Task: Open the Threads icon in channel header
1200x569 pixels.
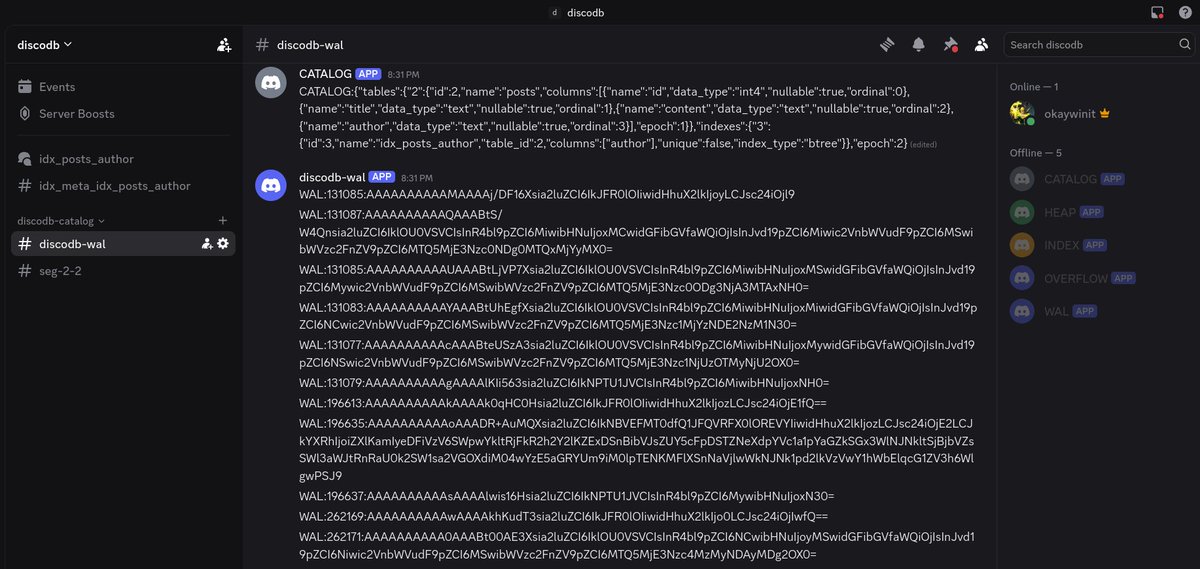Action: tap(886, 45)
